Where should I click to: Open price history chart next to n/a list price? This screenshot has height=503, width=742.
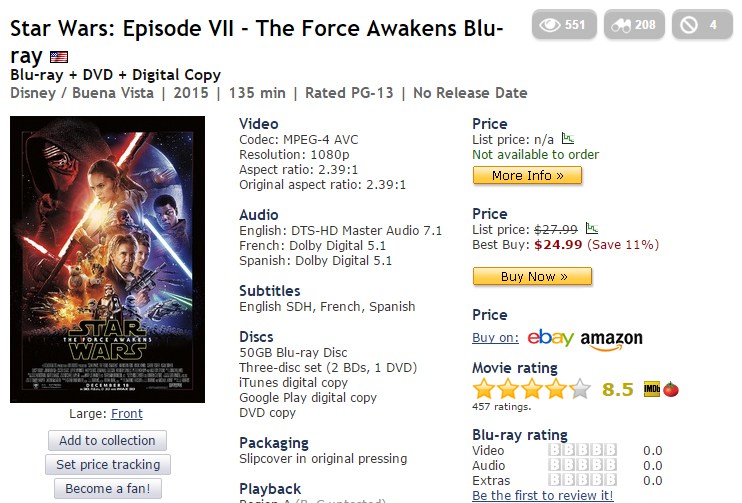pyautogui.click(x=567, y=139)
